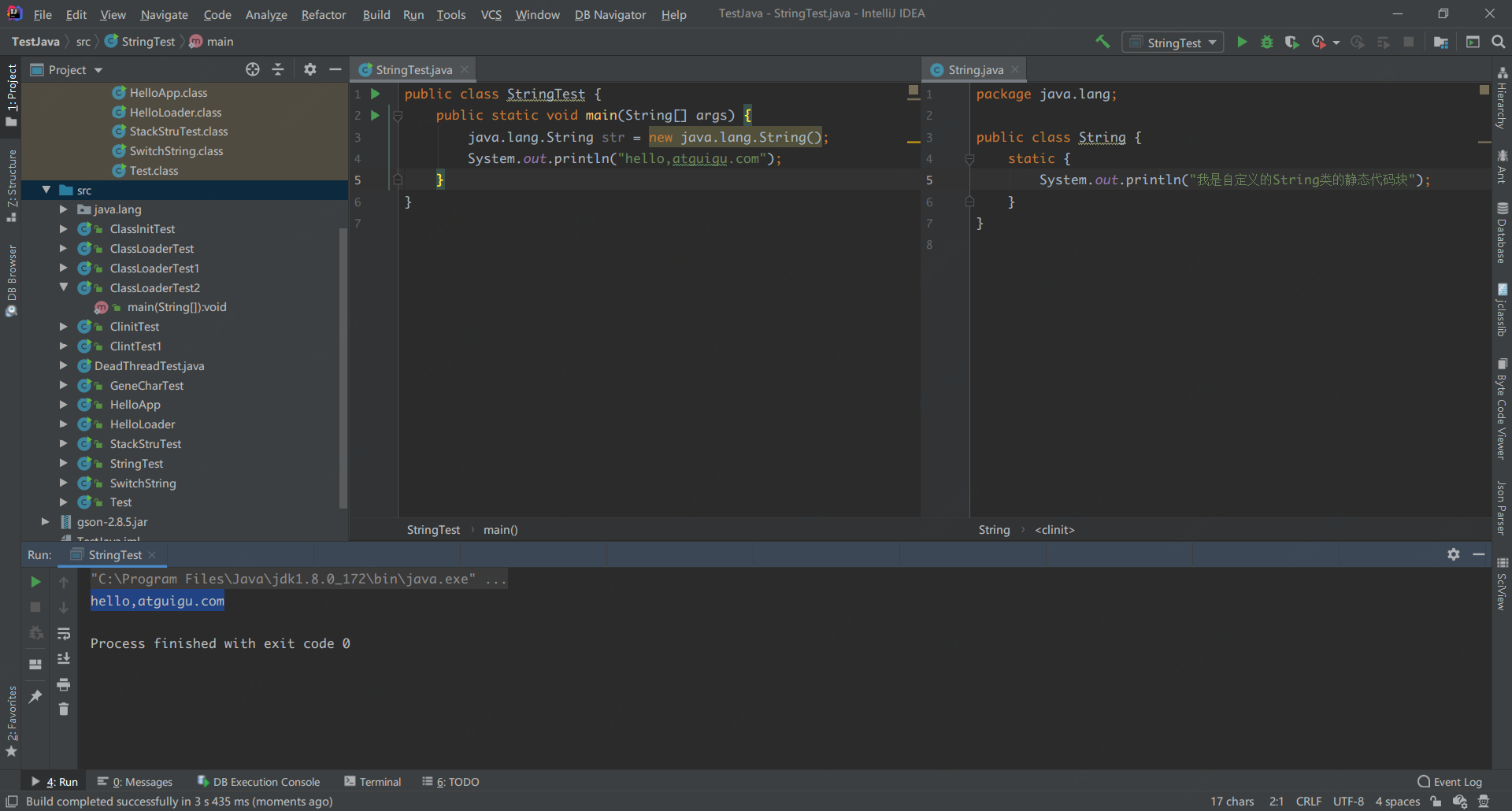
Task: Click the Project tree vertical scrollbar
Action: (x=343, y=362)
